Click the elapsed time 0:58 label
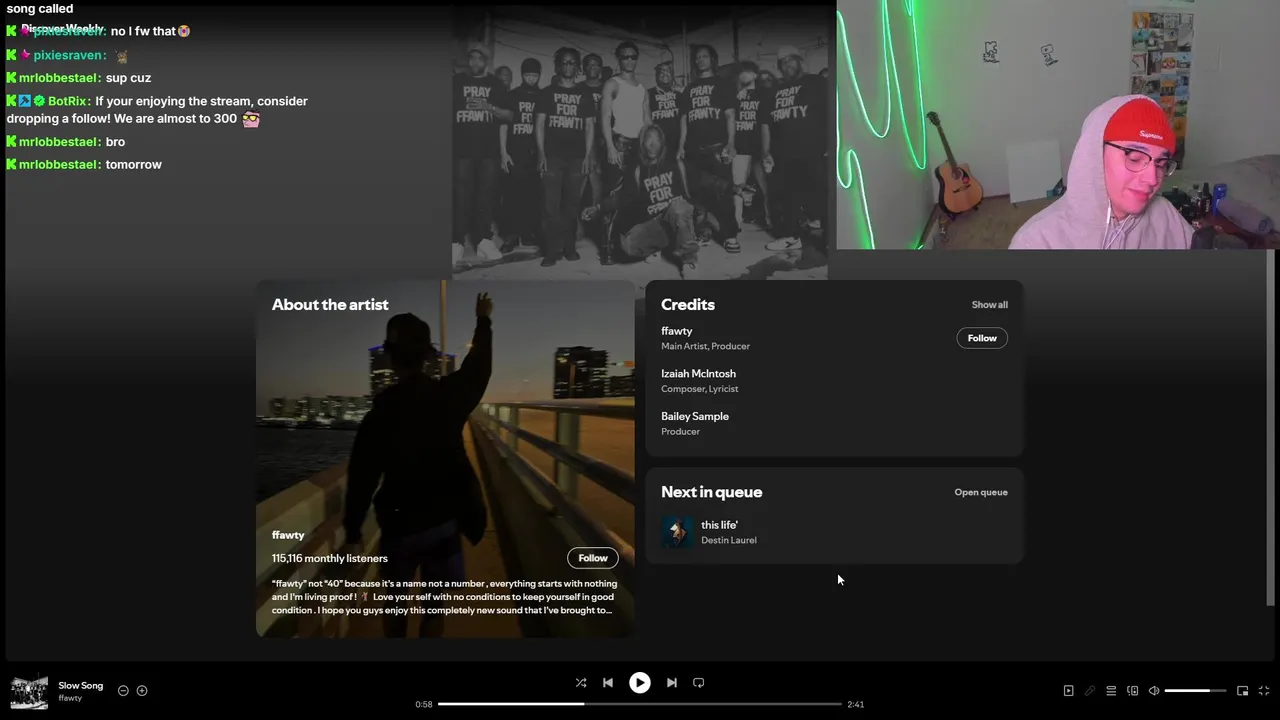 pos(424,704)
